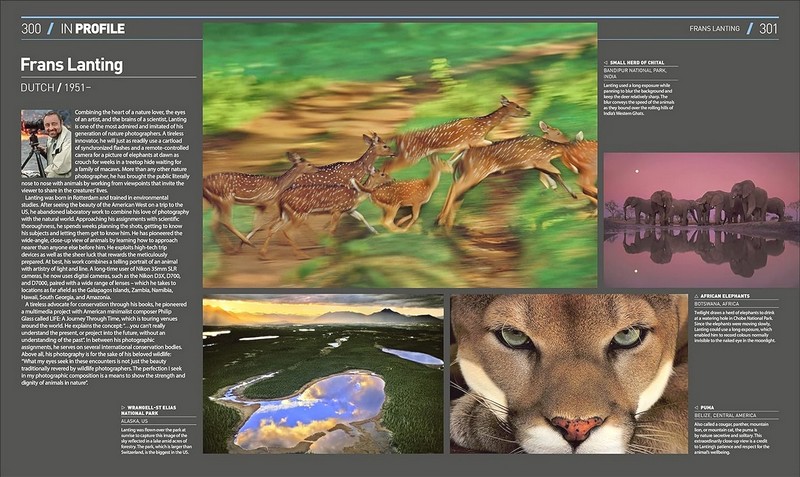Click the arrow marker beside Wrangell-St Elias caption
The width and height of the screenshot is (800, 477).
123,408
